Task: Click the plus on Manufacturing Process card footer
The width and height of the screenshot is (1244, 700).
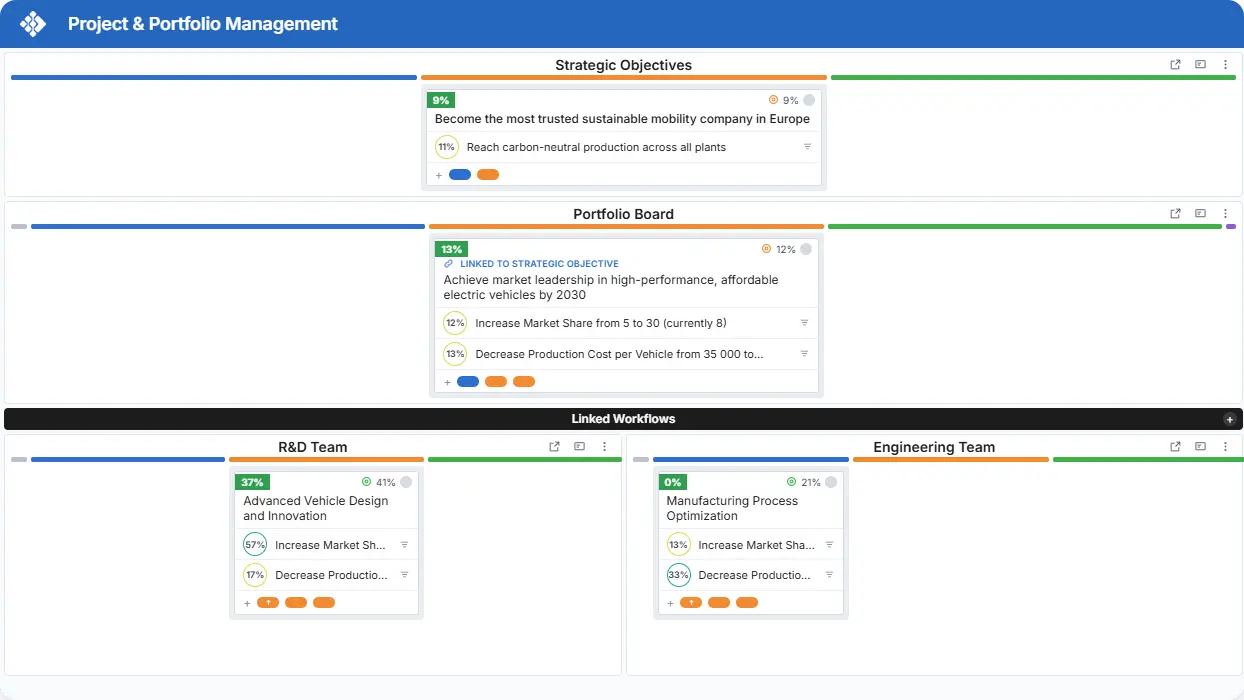Action: pyautogui.click(x=670, y=603)
